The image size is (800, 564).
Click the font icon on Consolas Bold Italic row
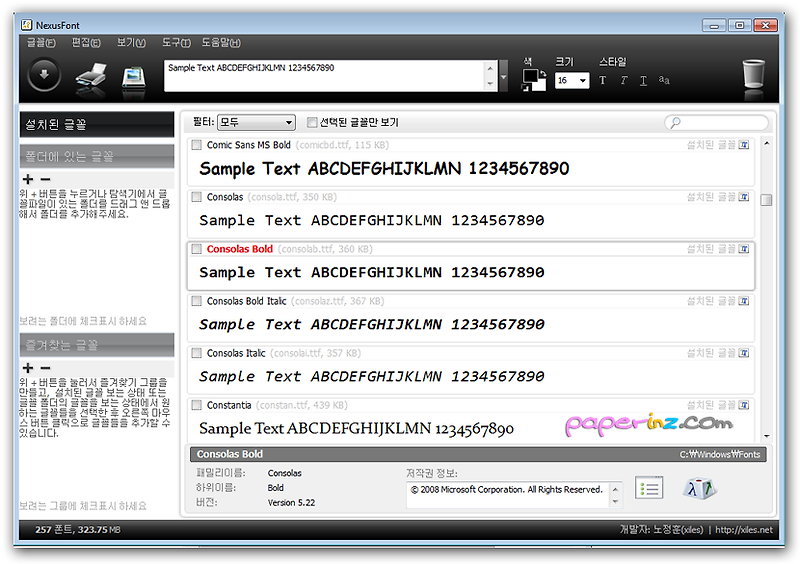point(744,301)
